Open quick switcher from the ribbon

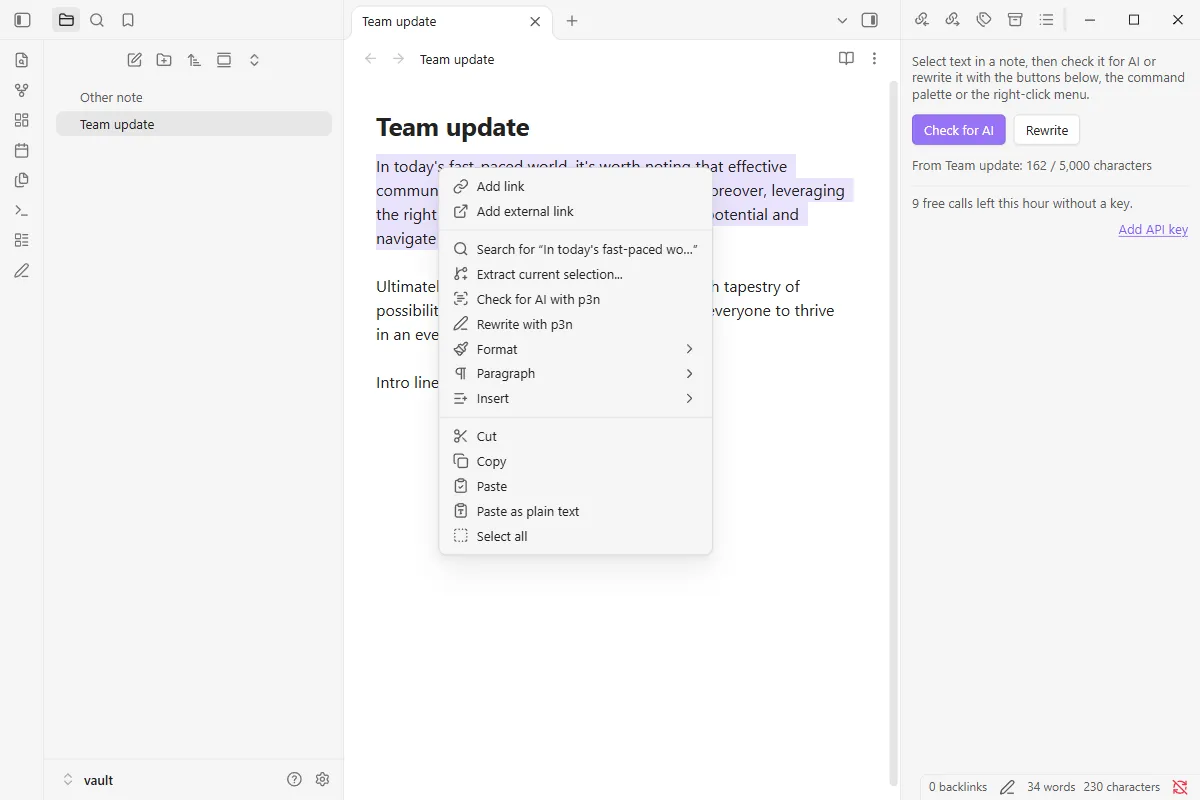22,60
